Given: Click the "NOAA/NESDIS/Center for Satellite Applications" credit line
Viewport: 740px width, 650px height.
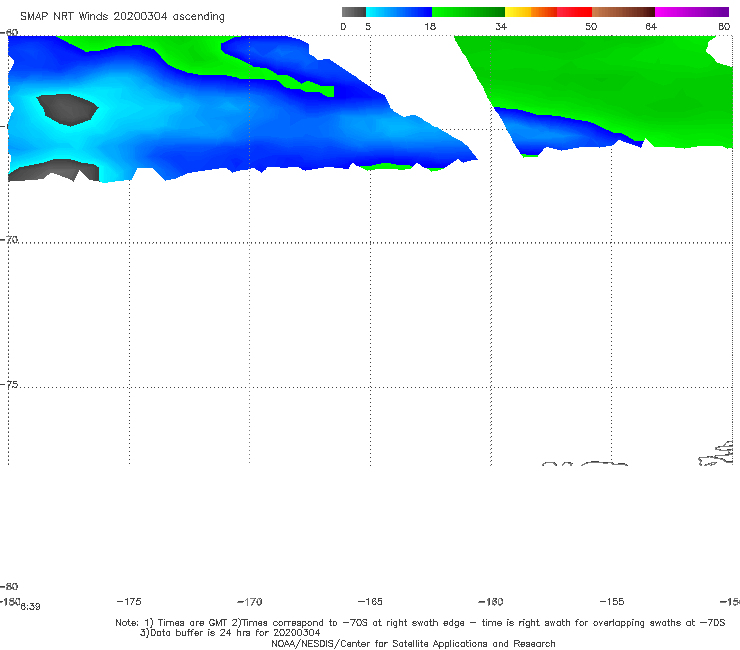Looking at the screenshot, I should tap(413, 644).
